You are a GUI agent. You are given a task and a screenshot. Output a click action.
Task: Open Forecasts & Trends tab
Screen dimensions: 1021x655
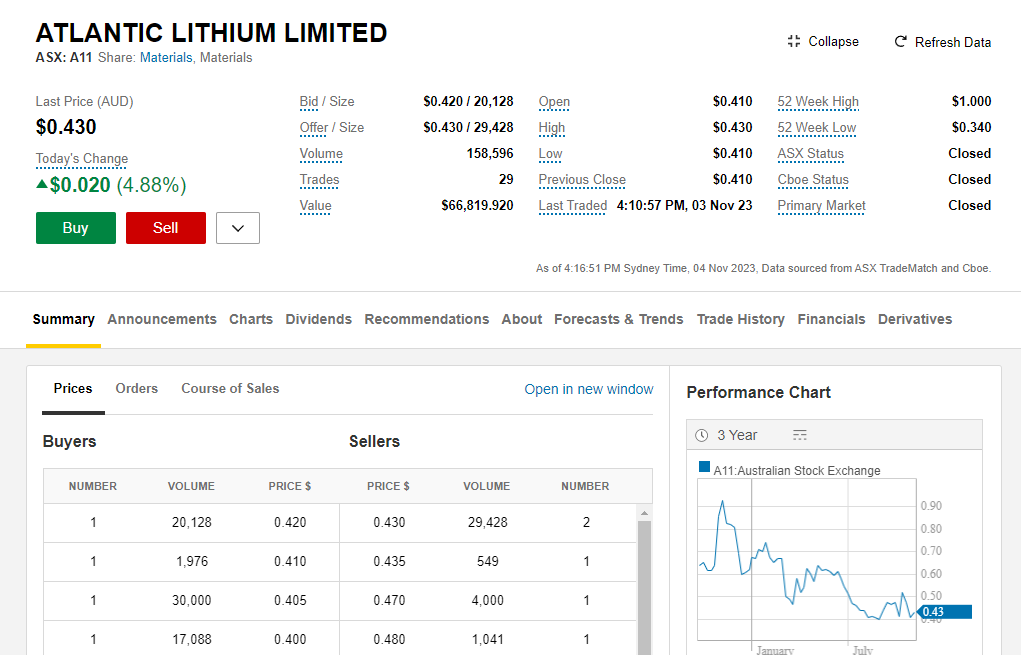tap(619, 319)
